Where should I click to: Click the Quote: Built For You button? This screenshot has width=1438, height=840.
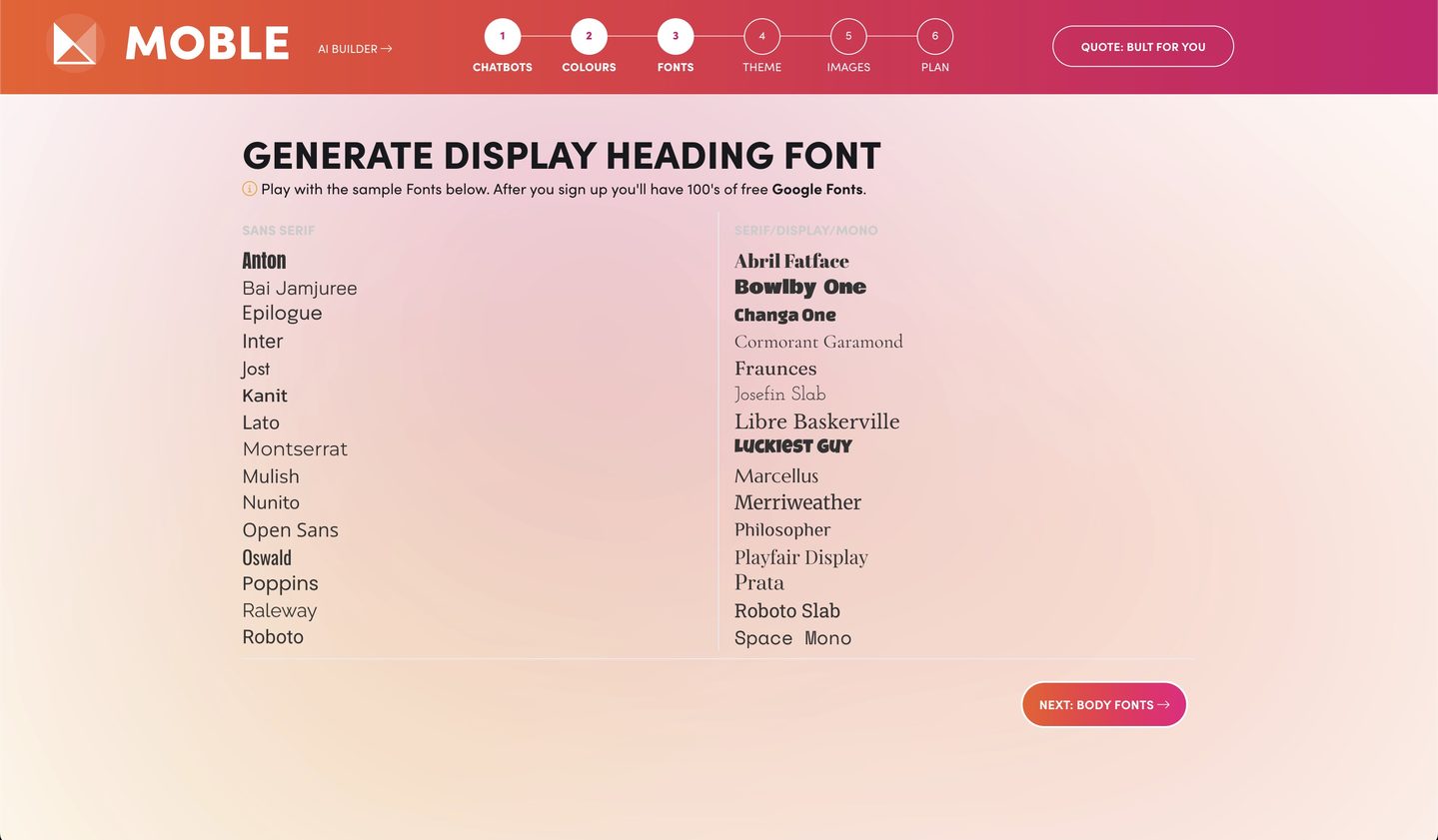(x=1142, y=47)
